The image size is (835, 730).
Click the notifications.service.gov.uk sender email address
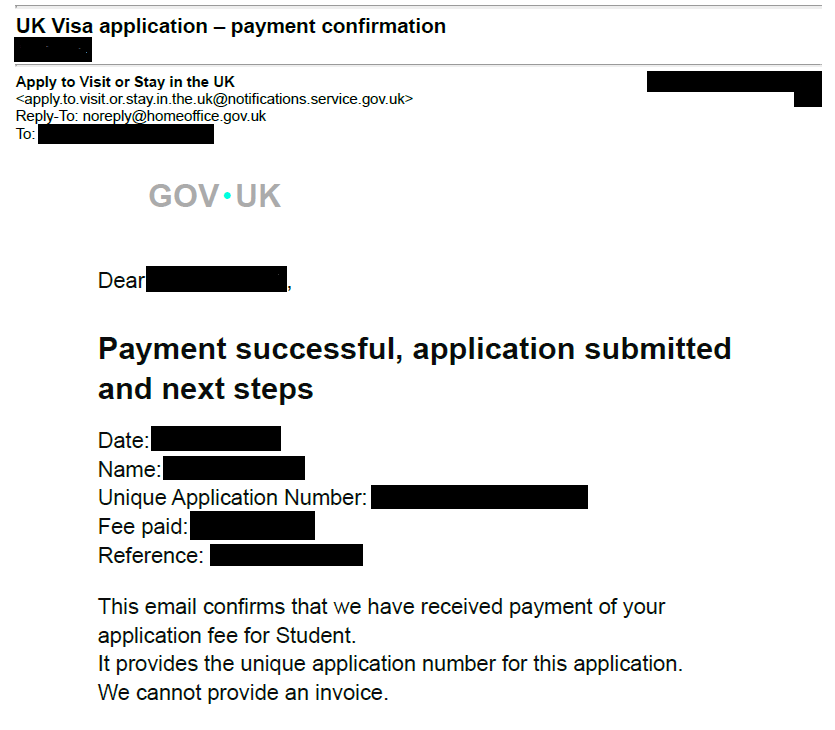click(x=214, y=99)
